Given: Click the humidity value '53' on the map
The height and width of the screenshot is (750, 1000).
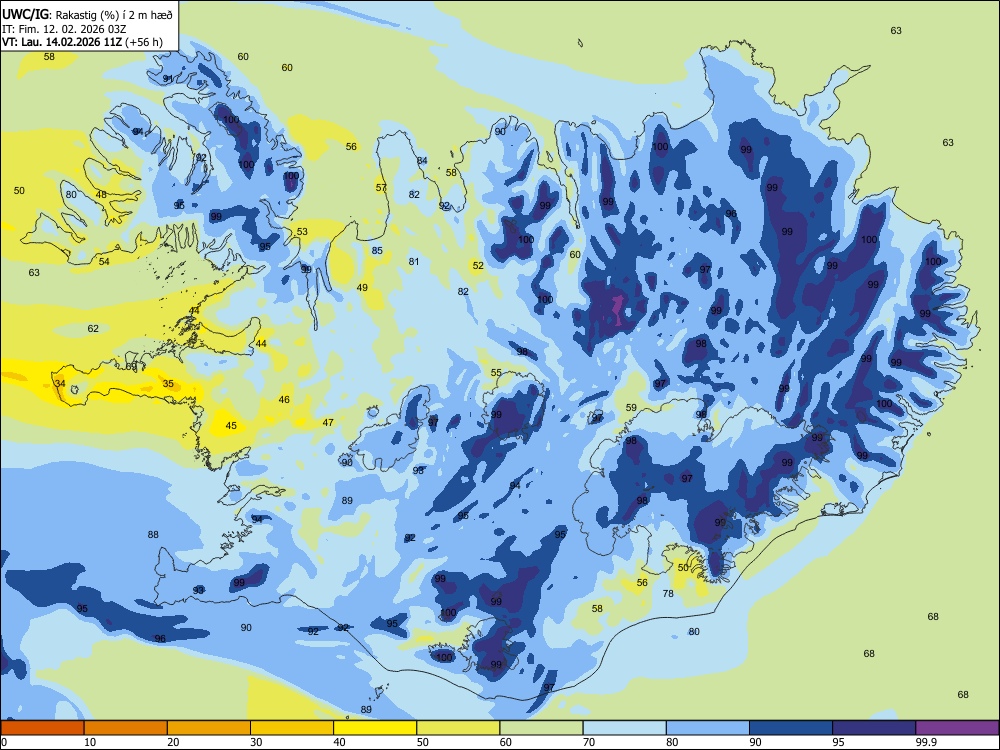Looking at the screenshot, I should click(x=302, y=232).
